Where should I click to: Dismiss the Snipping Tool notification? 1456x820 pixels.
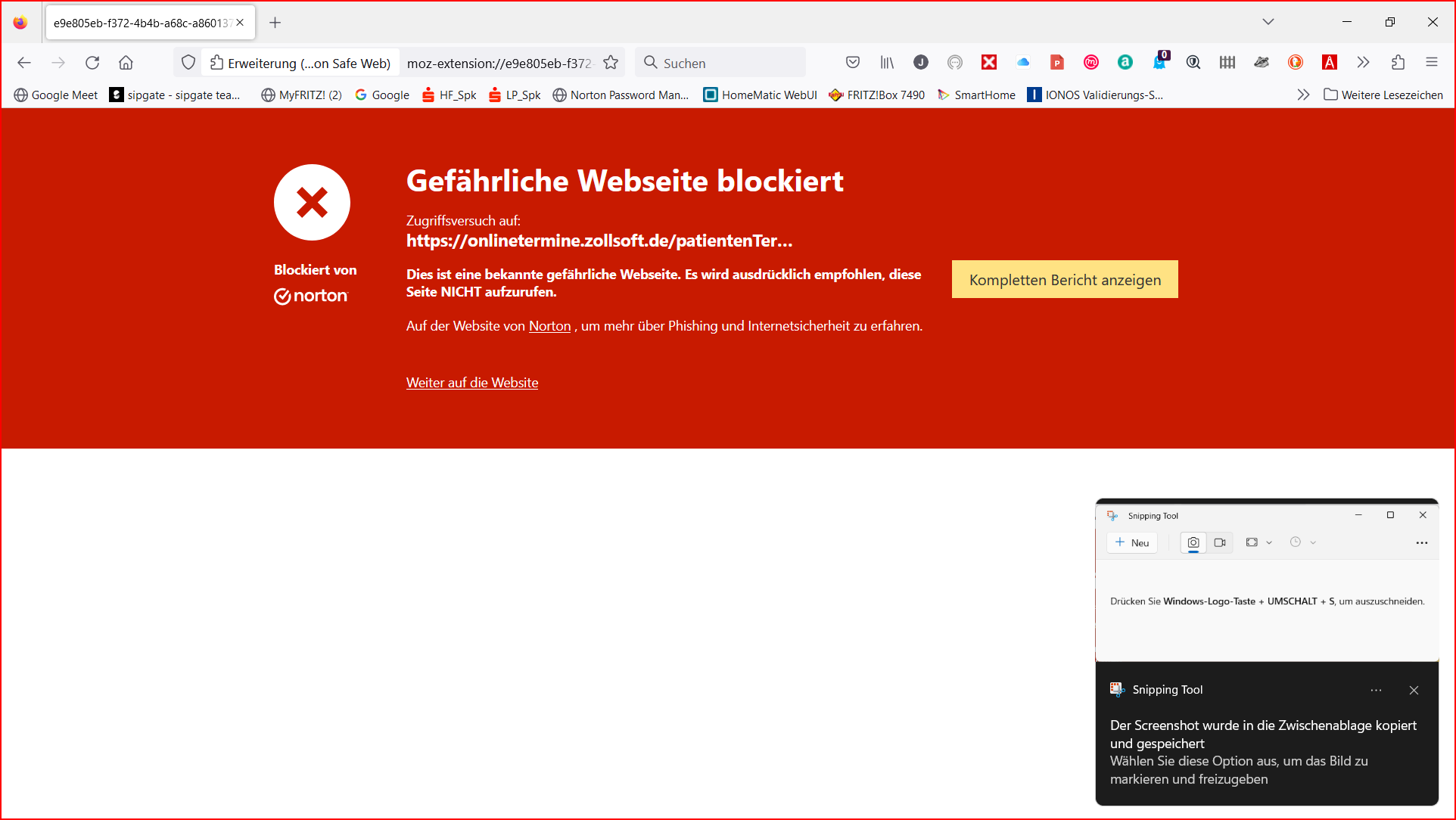coord(1414,690)
